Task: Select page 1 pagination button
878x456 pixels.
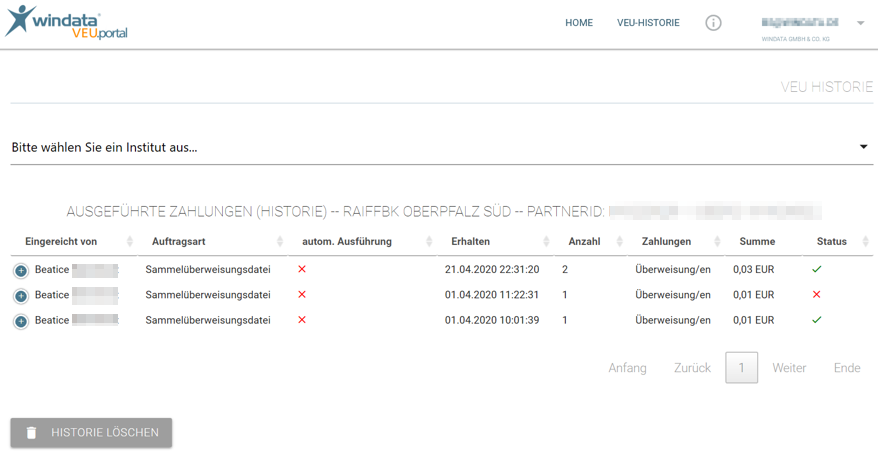Action: pyautogui.click(x=741, y=367)
